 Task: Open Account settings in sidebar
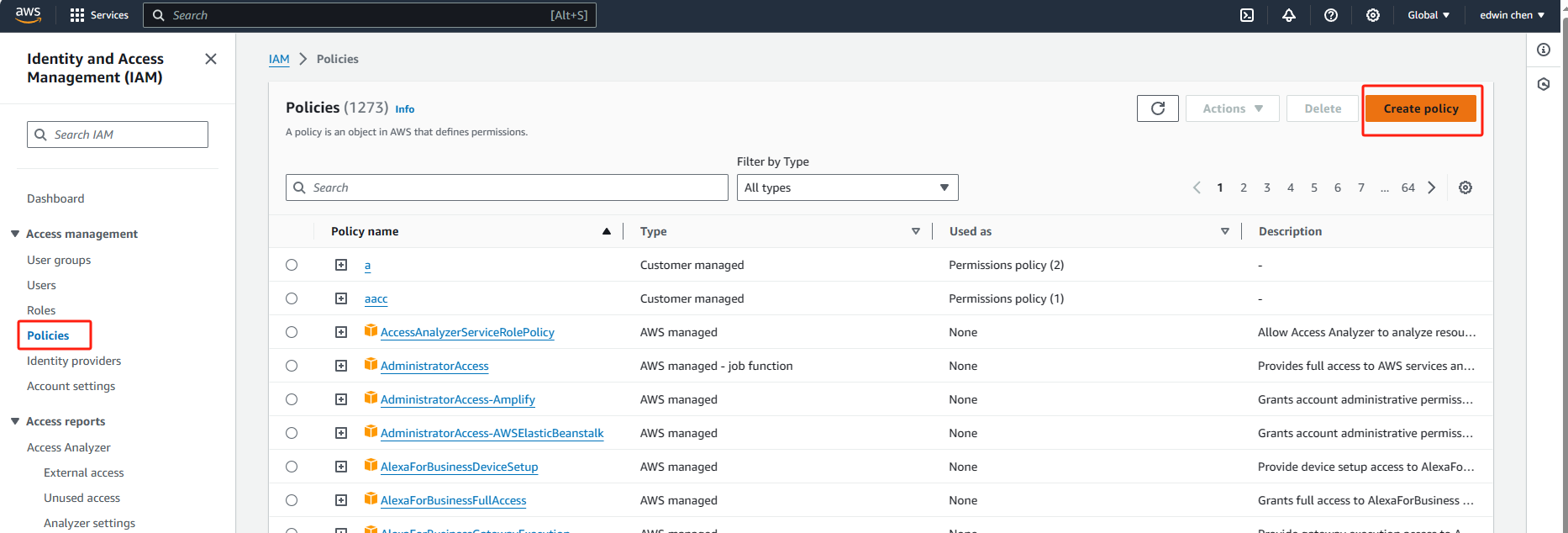click(71, 386)
